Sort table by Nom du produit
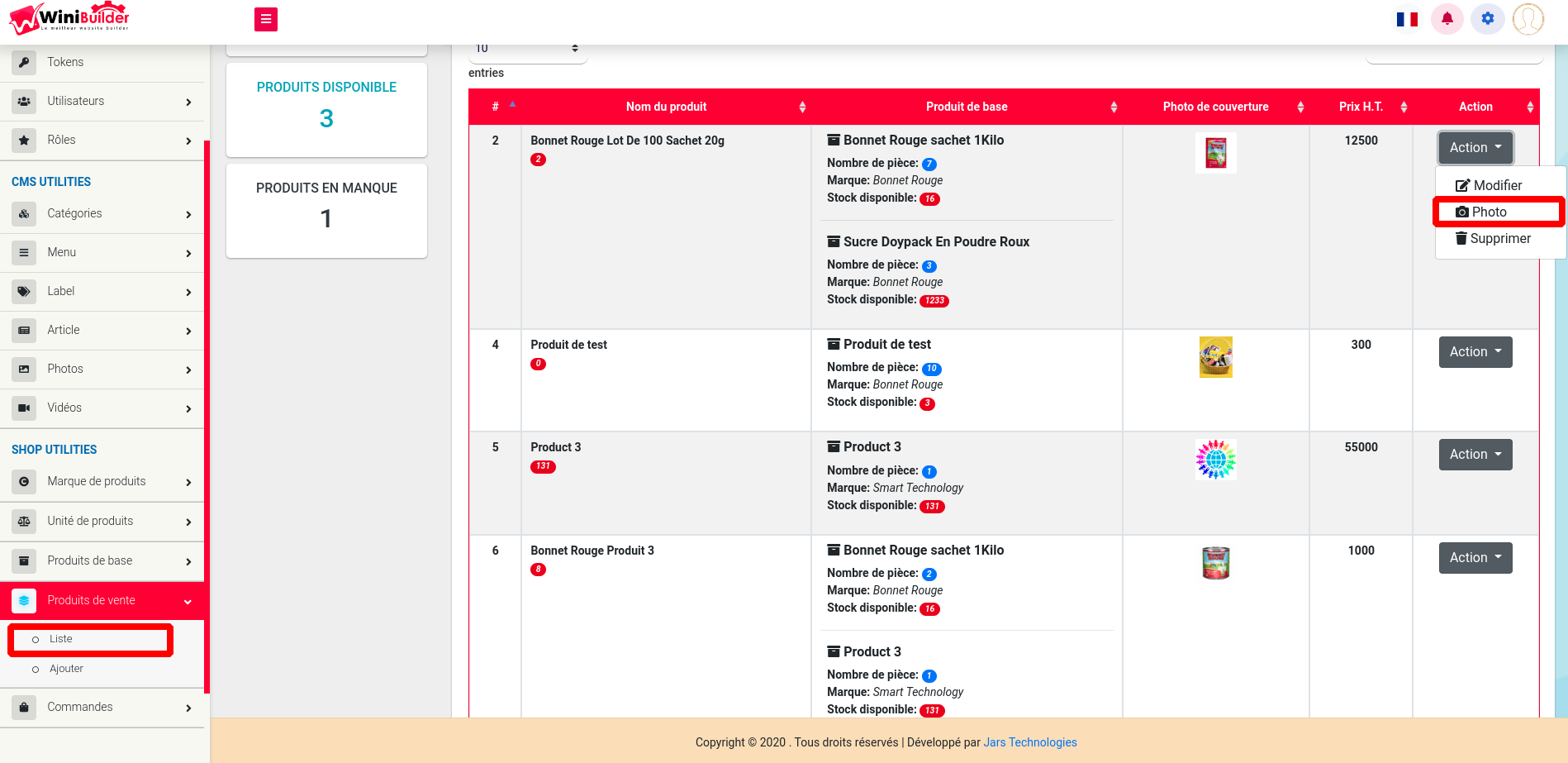The height and width of the screenshot is (763, 1568). point(666,107)
